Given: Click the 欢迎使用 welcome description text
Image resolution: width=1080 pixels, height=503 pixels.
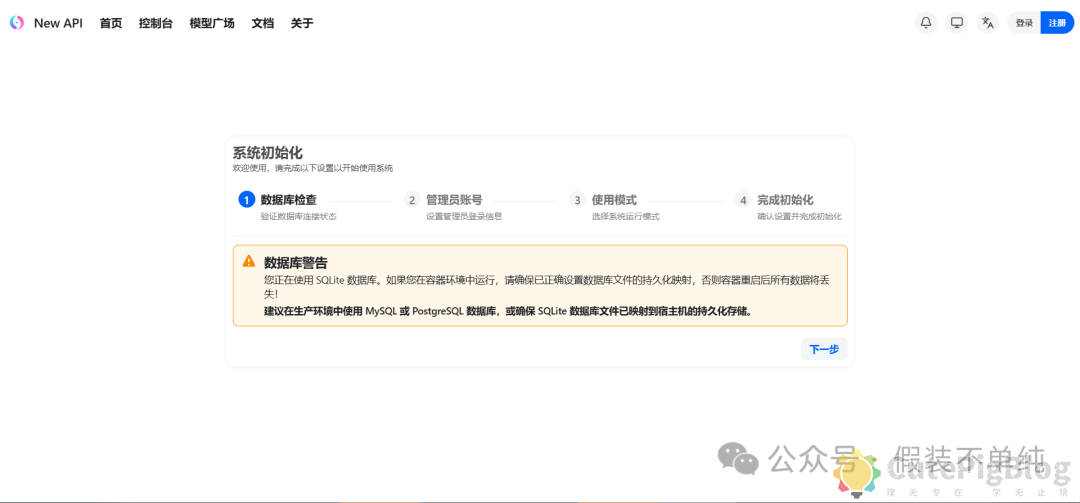Looking at the screenshot, I should [313, 168].
